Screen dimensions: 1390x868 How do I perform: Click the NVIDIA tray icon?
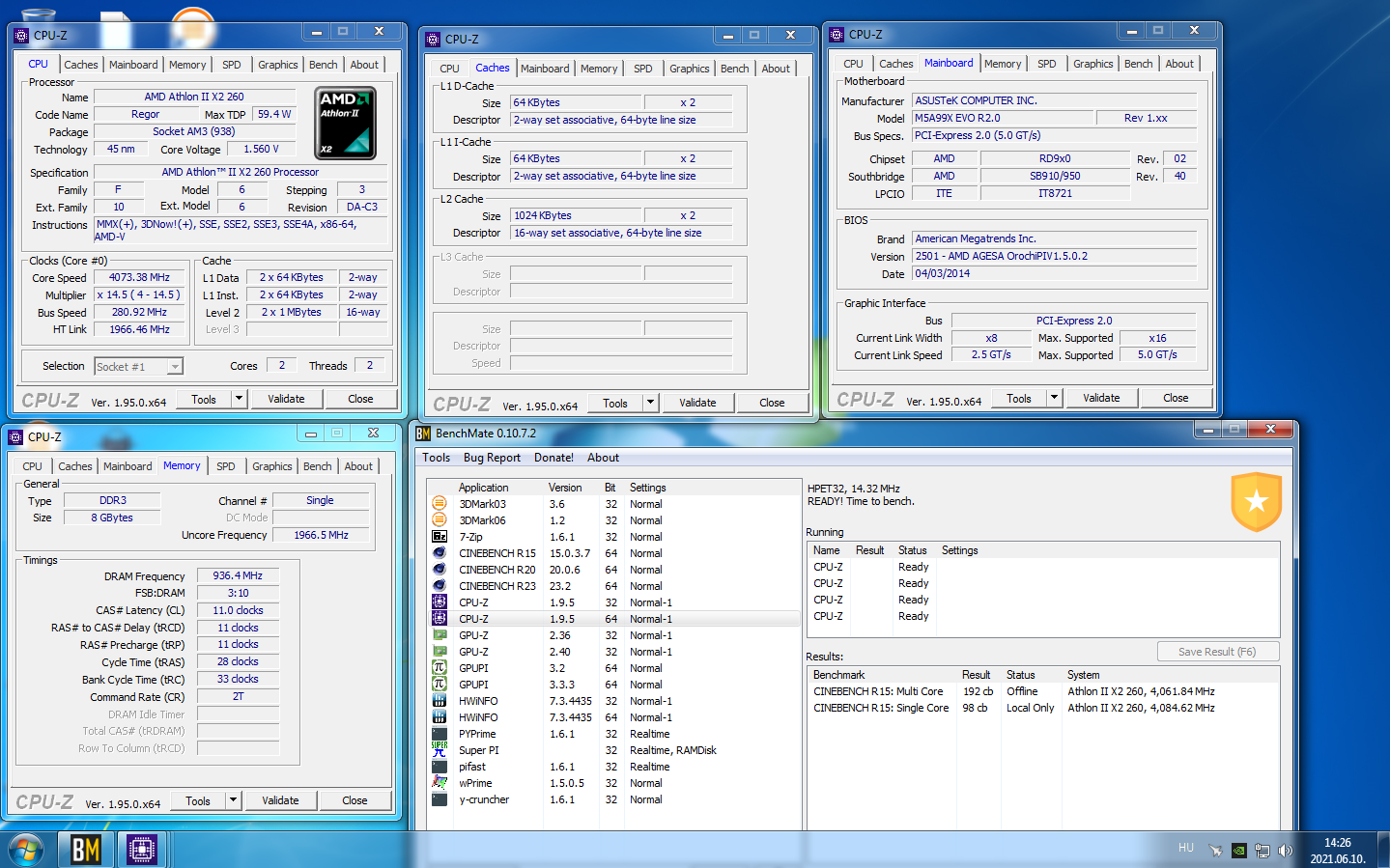point(1239,851)
